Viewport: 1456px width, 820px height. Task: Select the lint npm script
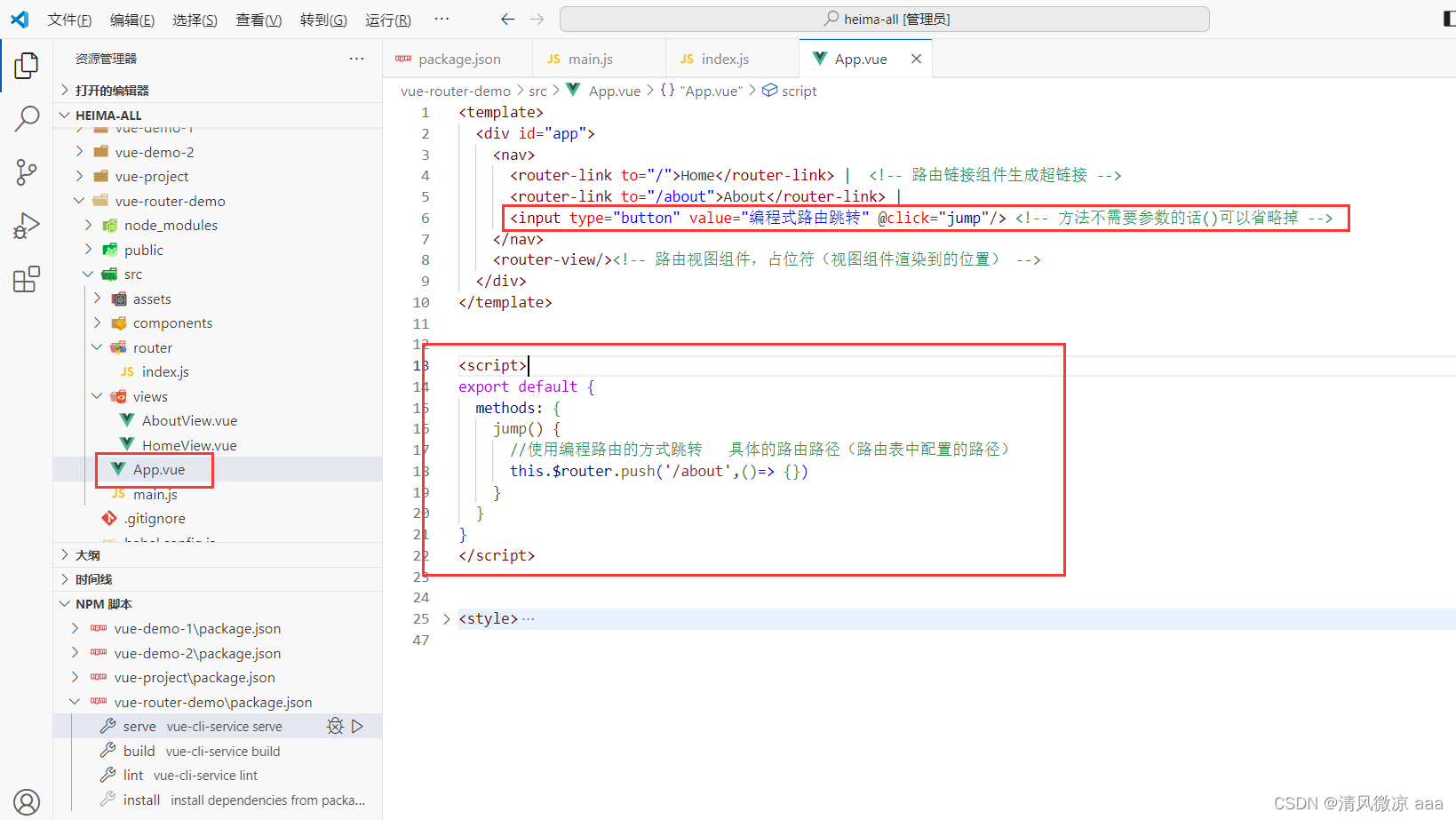coord(218,775)
